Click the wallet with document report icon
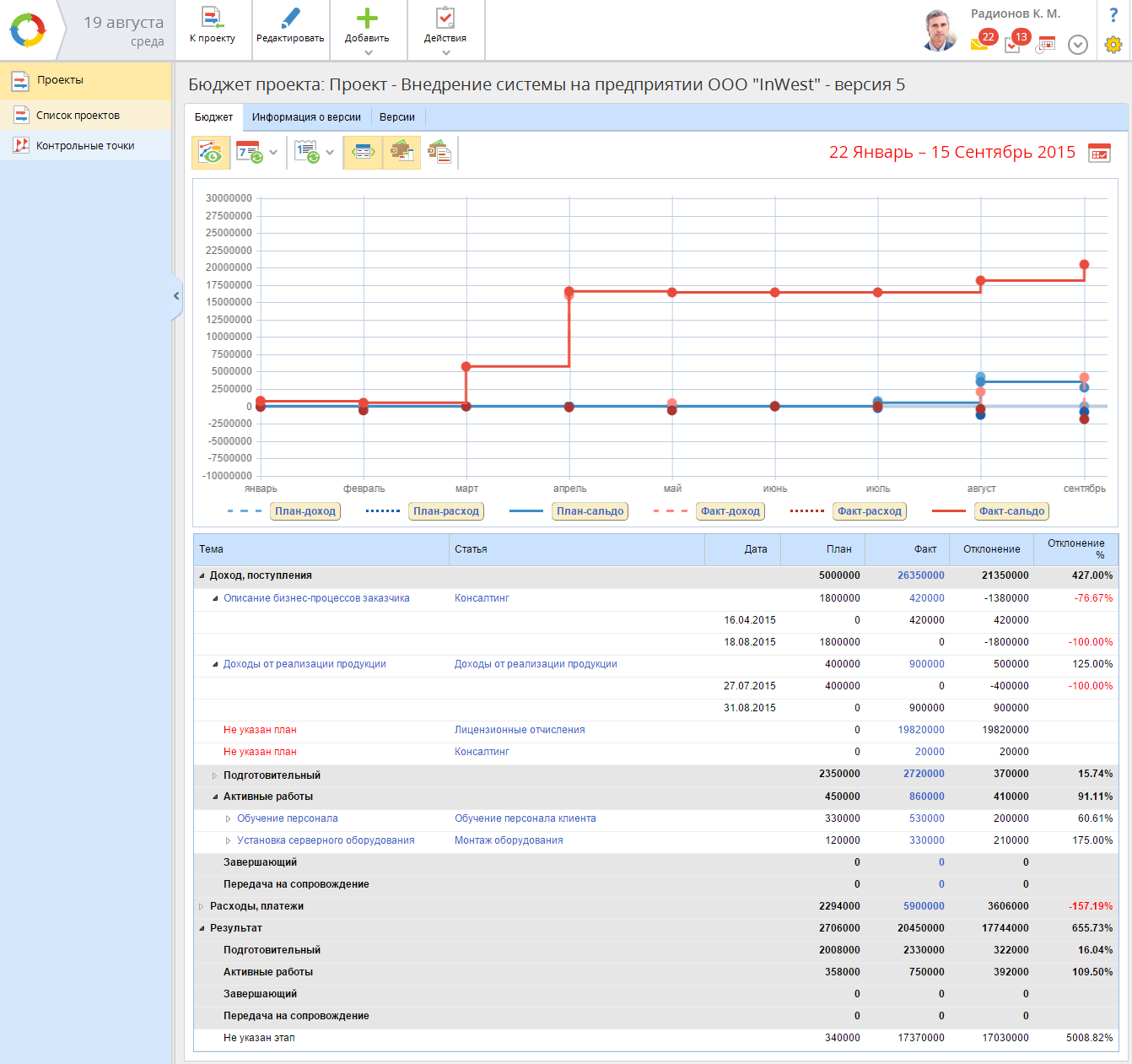Screen dimensions: 1132x1064 click(x=439, y=153)
